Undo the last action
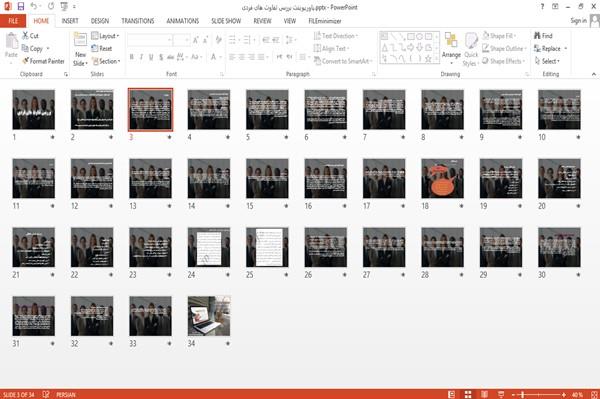 point(34,7)
